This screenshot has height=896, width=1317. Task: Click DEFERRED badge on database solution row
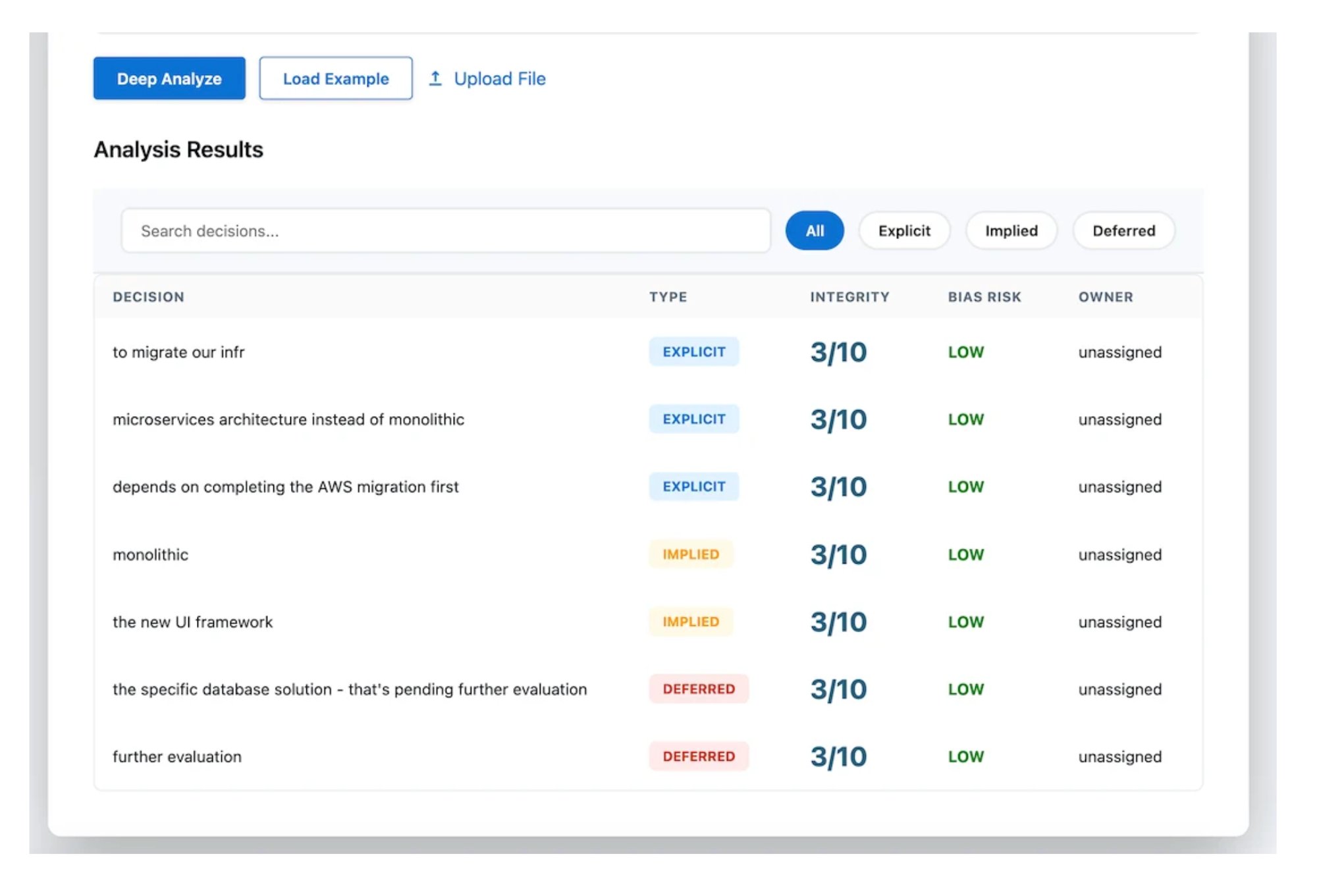pyautogui.click(x=698, y=689)
